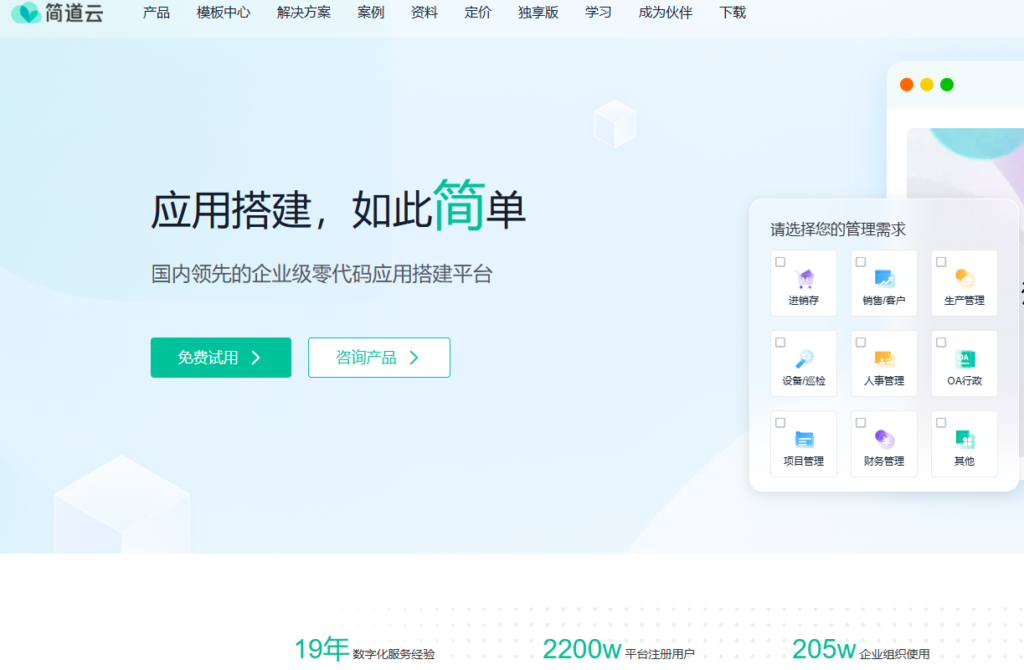Check the 进销存 checkbox
The height and width of the screenshot is (670, 1024).
(780, 262)
